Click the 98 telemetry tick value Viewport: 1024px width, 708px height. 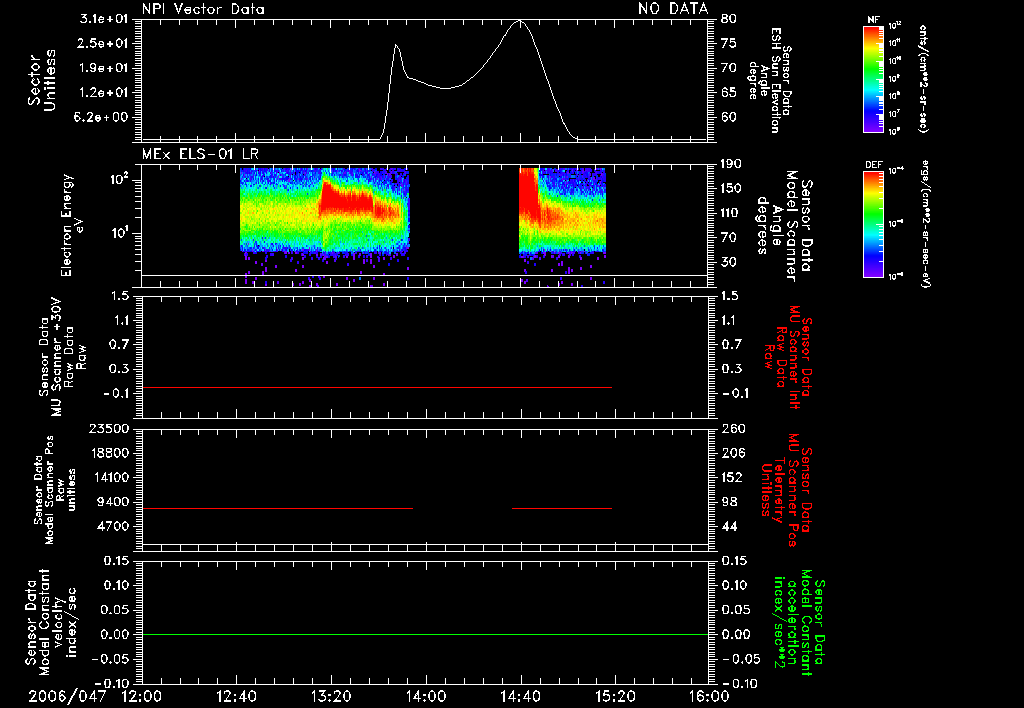tap(729, 502)
